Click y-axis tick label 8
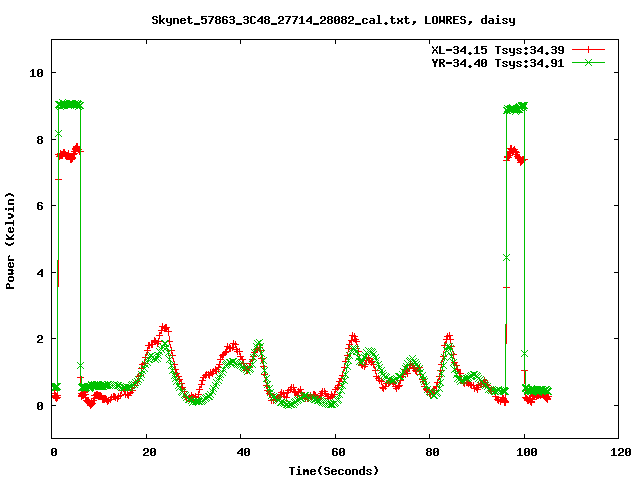The width and height of the screenshot is (640, 480). [40, 140]
